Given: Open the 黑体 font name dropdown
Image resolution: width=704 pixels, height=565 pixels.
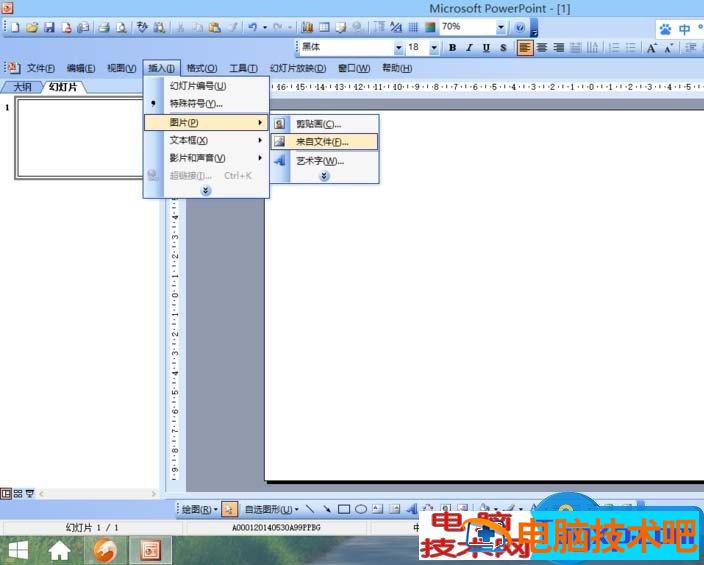Looking at the screenshot, I should [x=398, y=47].
